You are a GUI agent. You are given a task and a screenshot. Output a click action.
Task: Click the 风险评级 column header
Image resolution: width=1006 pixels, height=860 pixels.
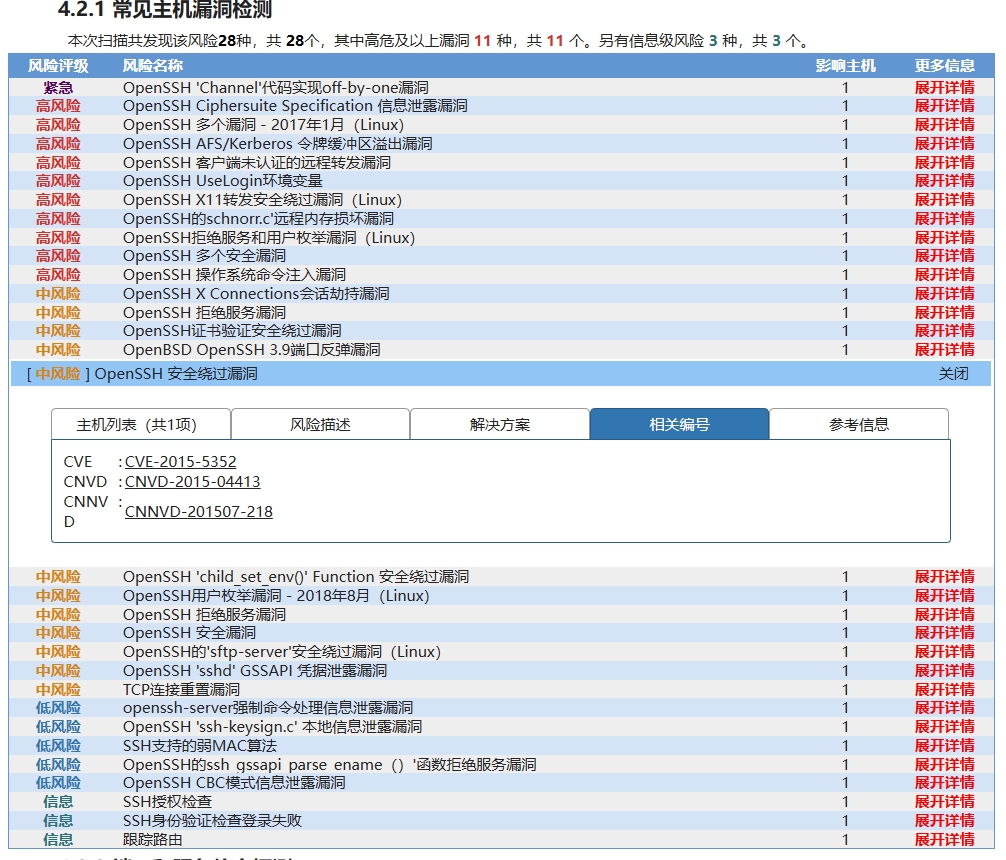58,65
